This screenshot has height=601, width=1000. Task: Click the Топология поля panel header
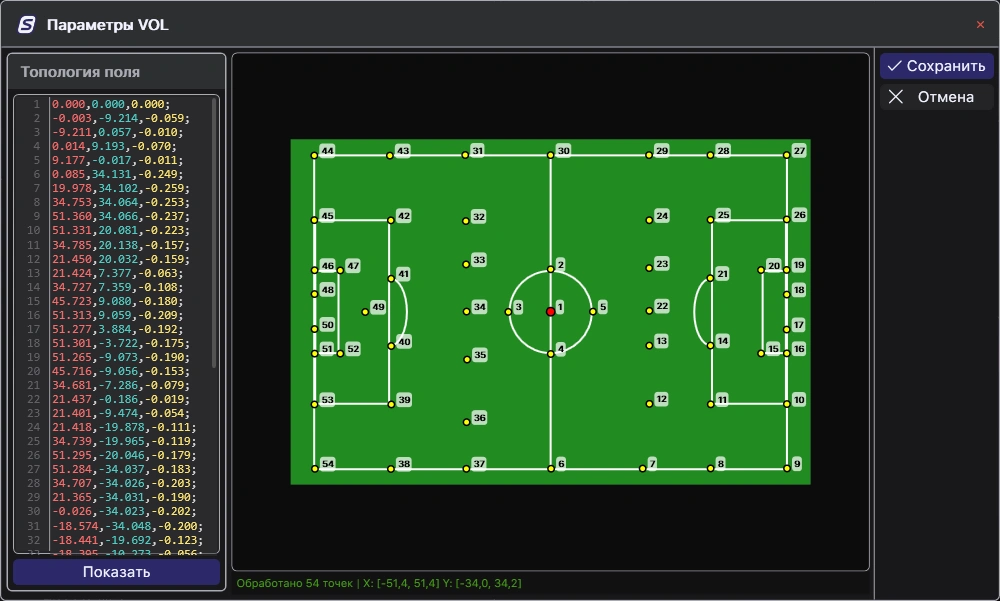coord(81,72)
